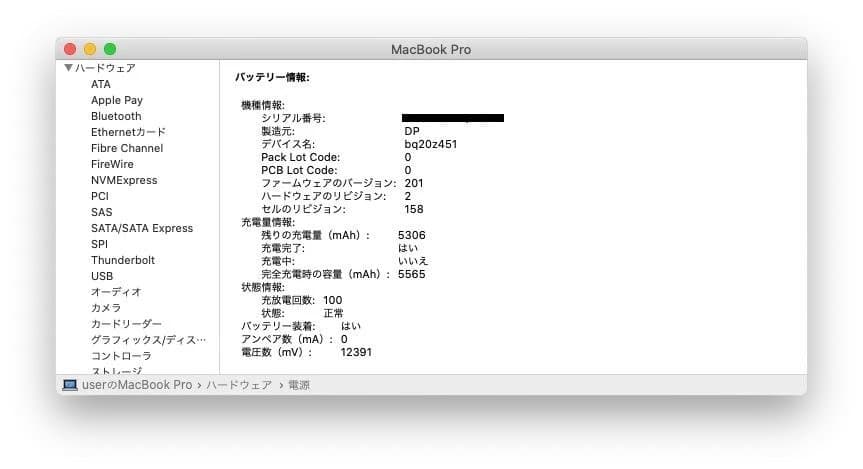Screen dimensions: 863x469
Task: Click the laptop icon in path bar
Action: [70, 385]
